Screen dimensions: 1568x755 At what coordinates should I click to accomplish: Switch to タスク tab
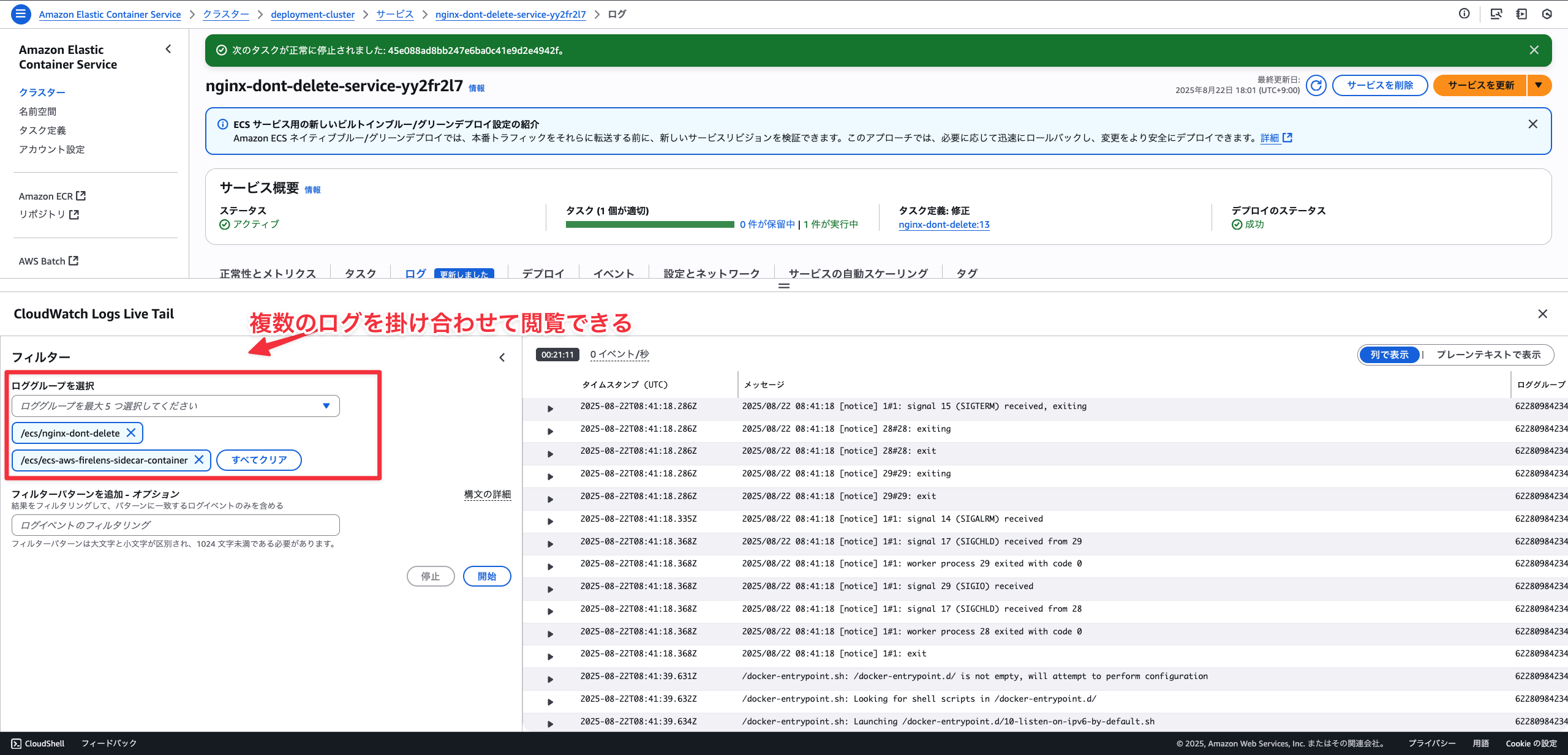point(360,273)
